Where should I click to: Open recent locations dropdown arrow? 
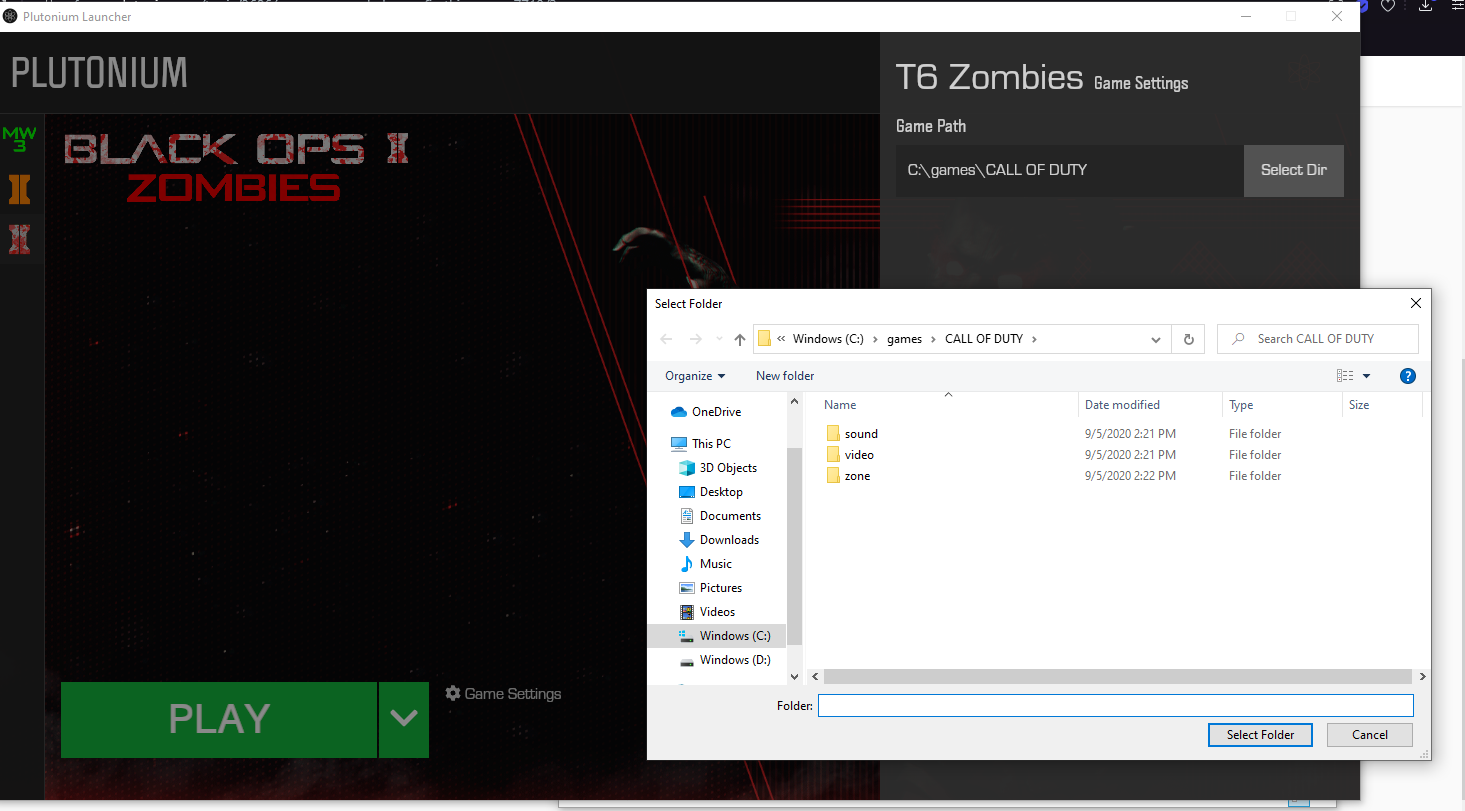pos(719,340)
